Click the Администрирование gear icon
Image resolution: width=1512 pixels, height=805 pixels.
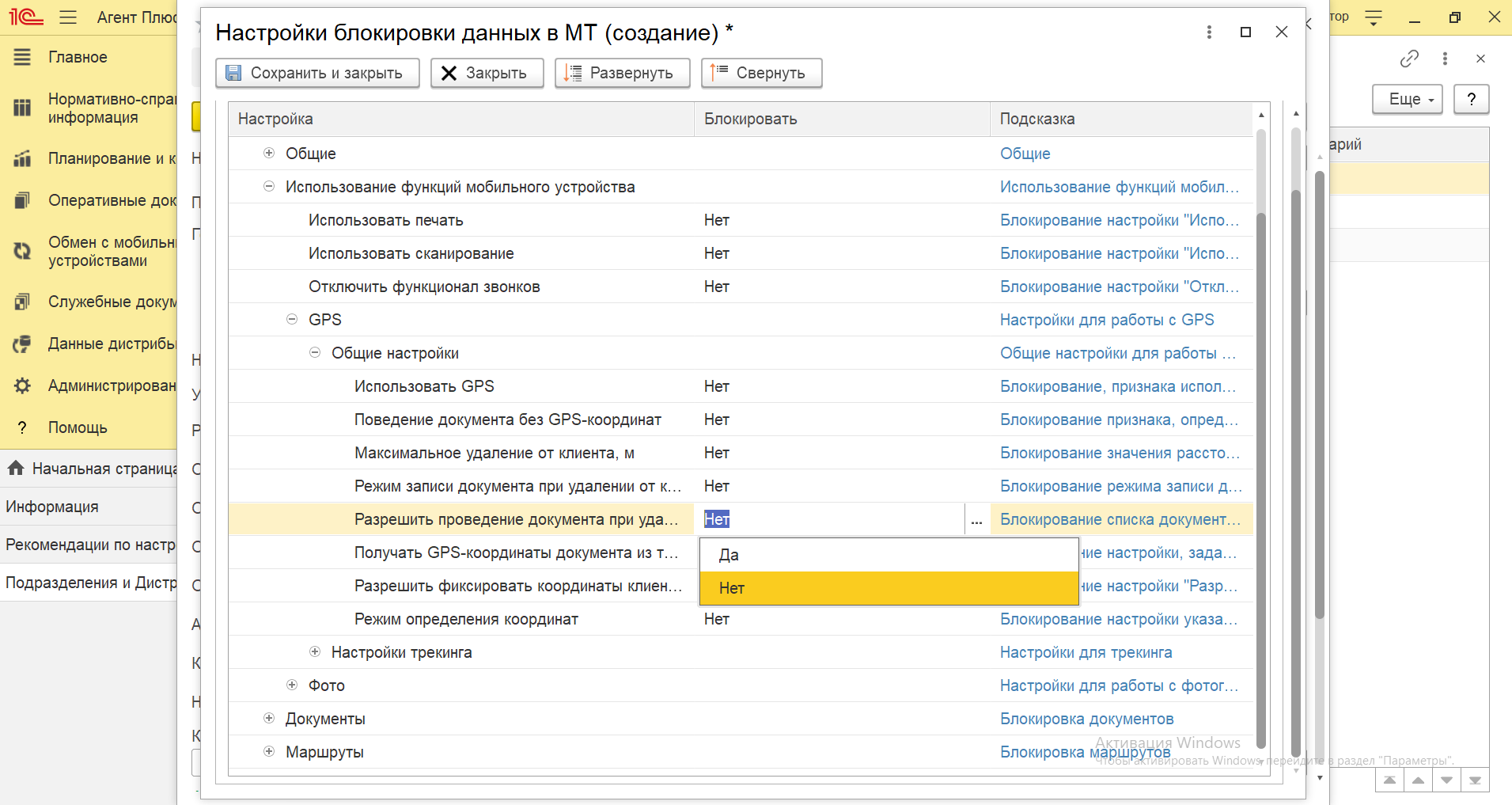[x=22, y=385]
